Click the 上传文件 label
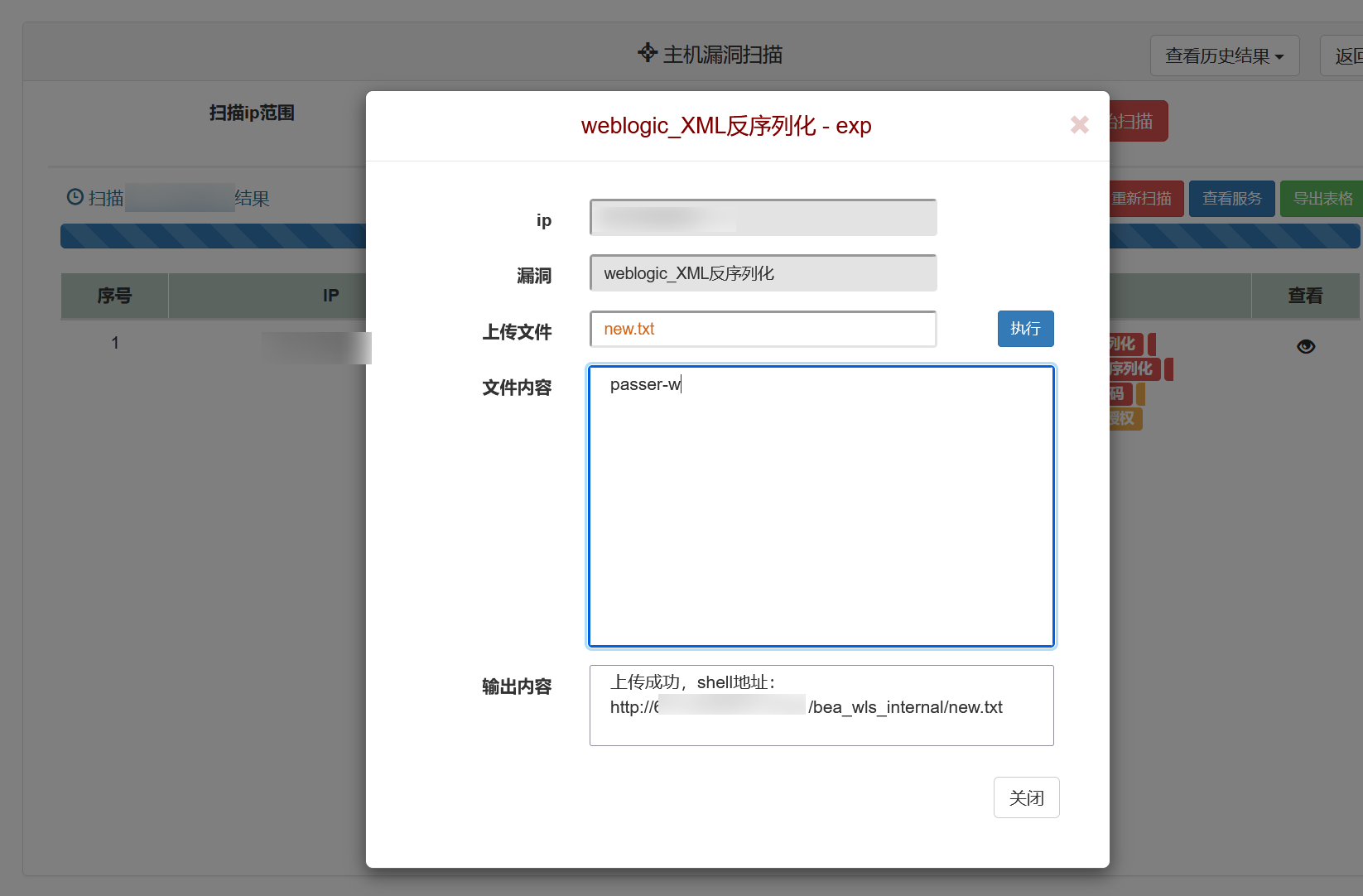 pos(517,332)
